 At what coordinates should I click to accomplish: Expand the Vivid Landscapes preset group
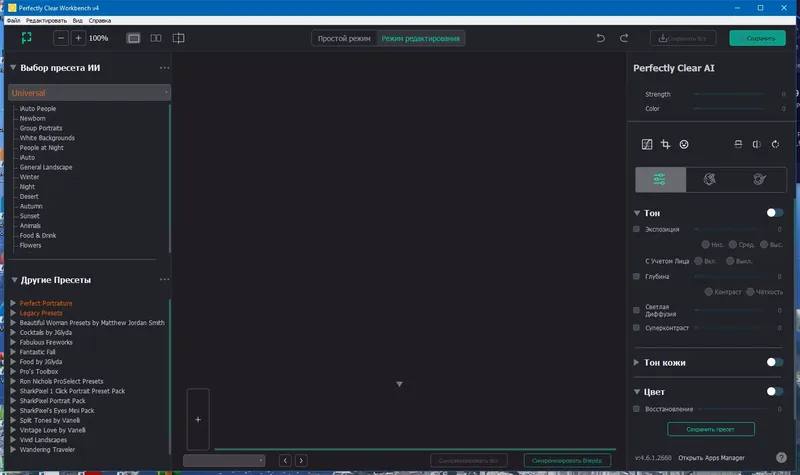point(13,440)
